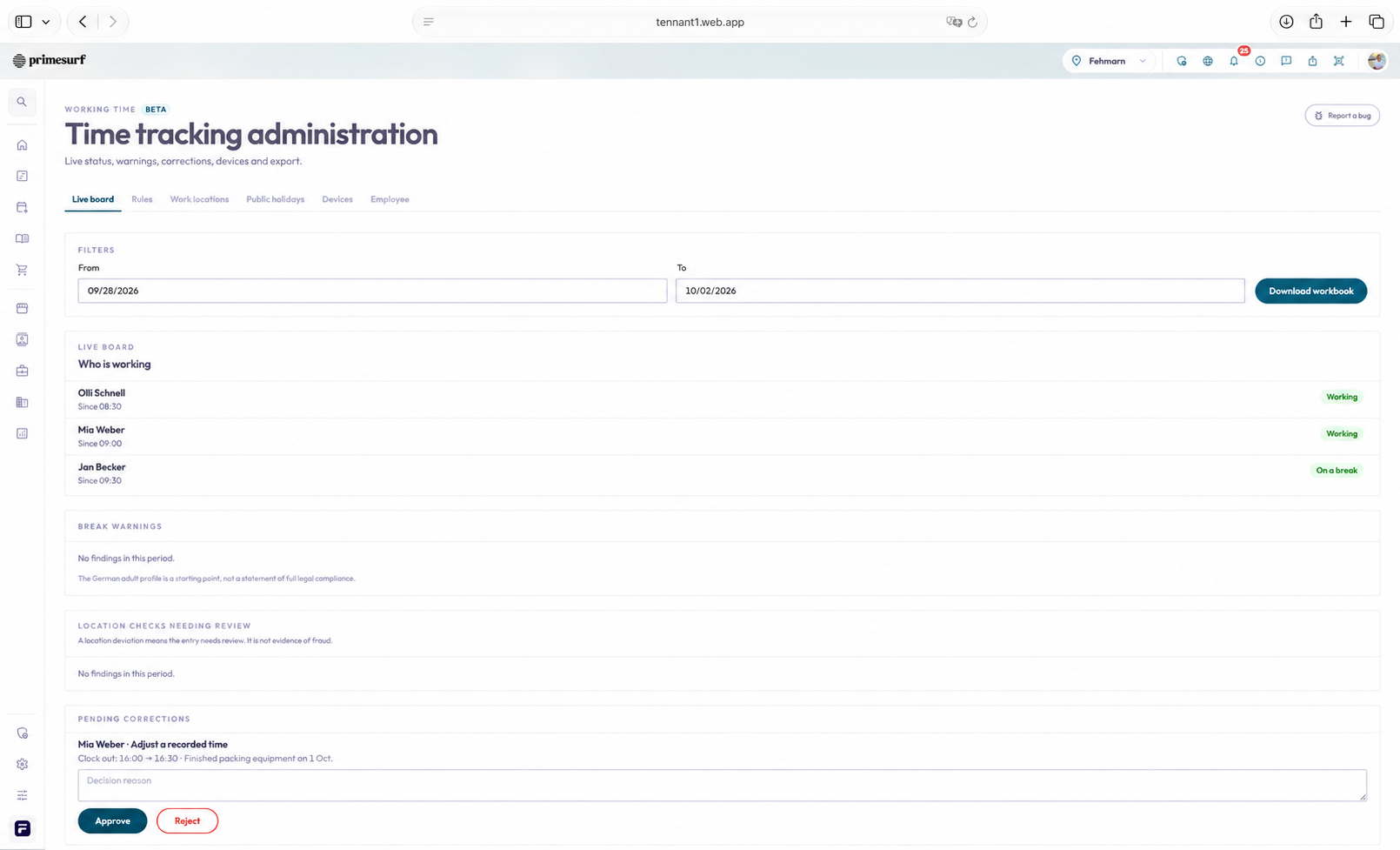1400x850 pixels.
Task: Click the book icon in sidebar
Action: click(23, 238)
